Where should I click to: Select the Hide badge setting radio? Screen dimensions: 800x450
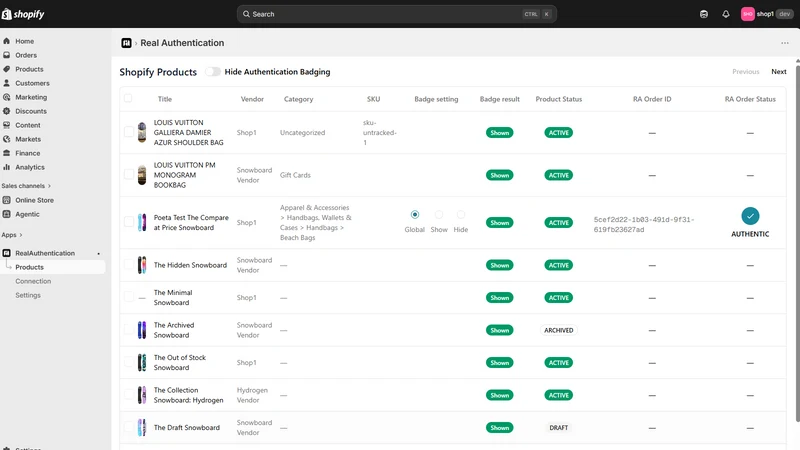pos(461,215)
